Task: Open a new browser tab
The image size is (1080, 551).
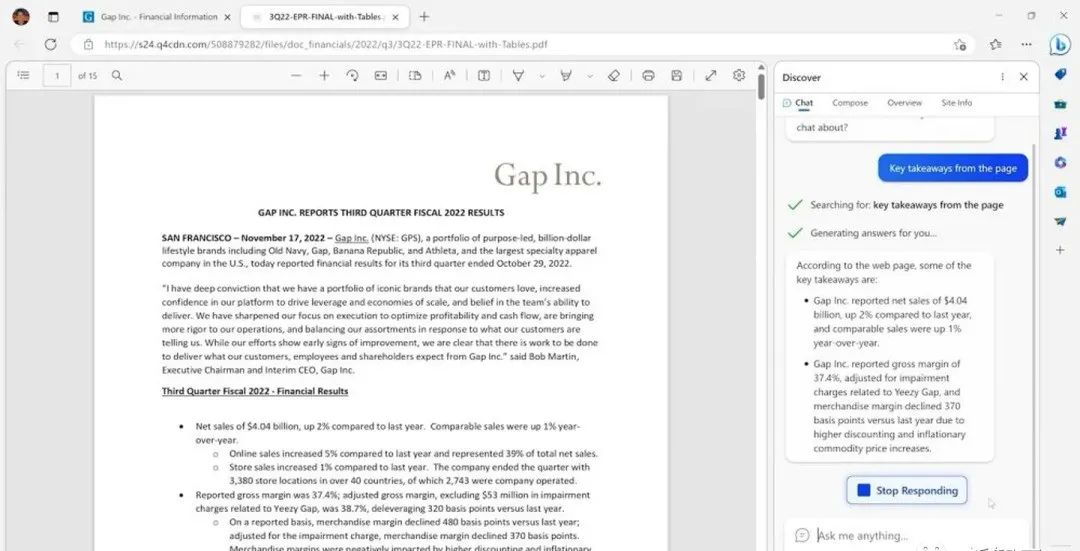Action: [424, 17]
